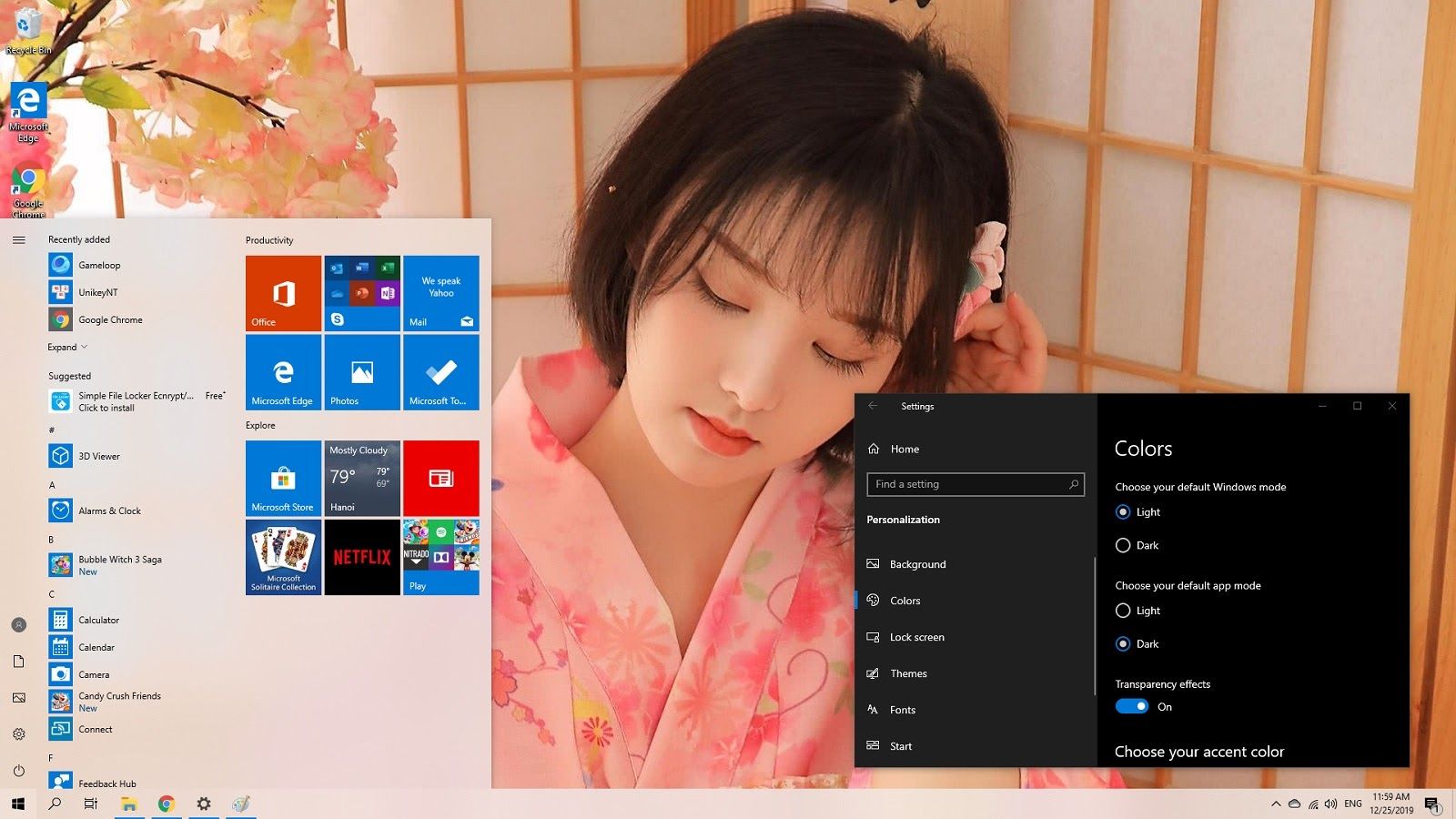This screenshot has height=819, width=1456.
Task: Open Settings gear on taskbar
Action: [204, 804]
